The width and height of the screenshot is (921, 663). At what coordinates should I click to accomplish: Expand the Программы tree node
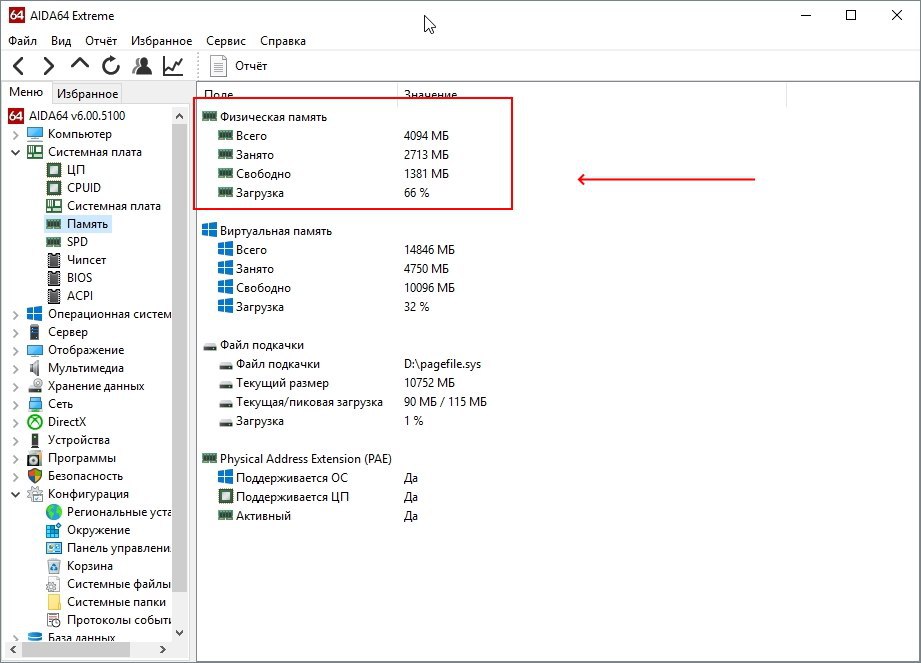click(x=15, y=459)
